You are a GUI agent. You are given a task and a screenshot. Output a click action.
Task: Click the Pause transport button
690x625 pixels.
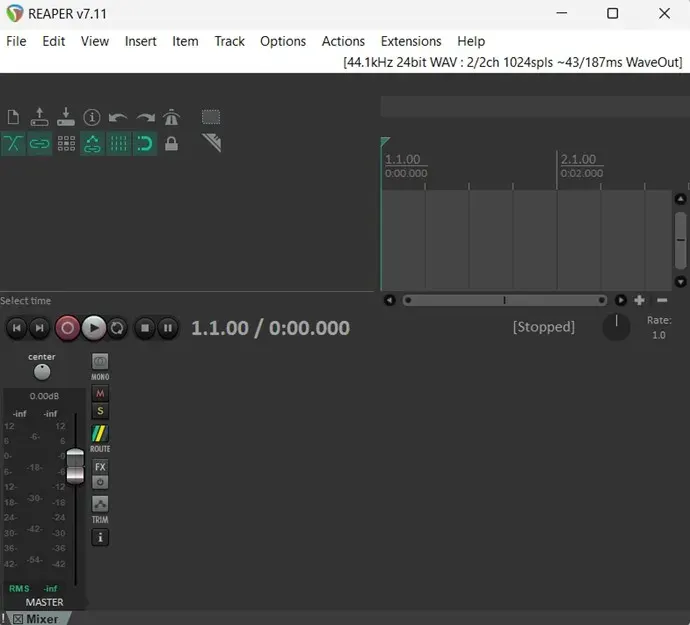pyautogui.click(x=168, y=328)
